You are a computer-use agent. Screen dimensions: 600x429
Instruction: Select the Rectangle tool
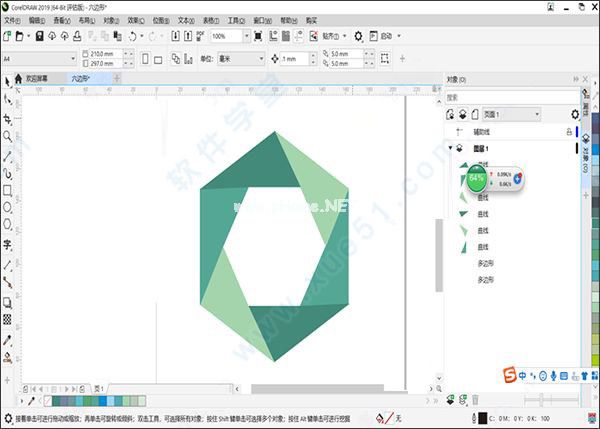pyautogui.click(x=8, y=190)
